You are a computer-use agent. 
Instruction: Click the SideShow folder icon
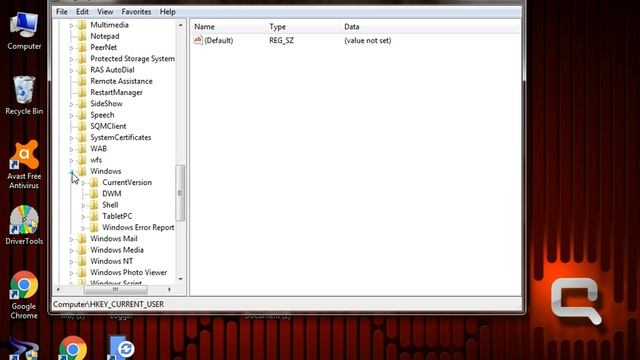(82, 104)
